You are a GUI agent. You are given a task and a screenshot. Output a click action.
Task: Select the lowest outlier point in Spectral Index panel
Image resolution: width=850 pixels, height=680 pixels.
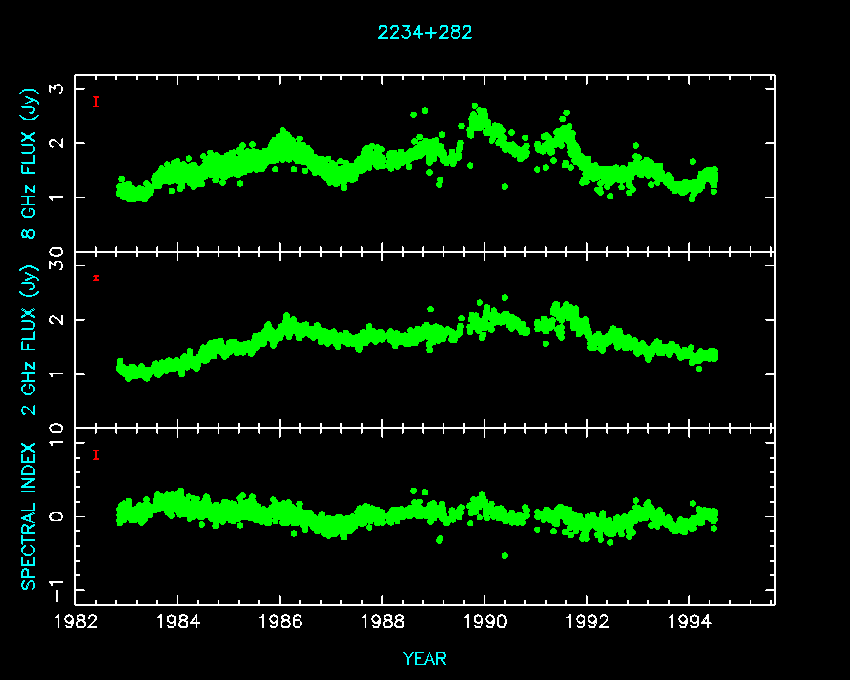pos(504,555)
